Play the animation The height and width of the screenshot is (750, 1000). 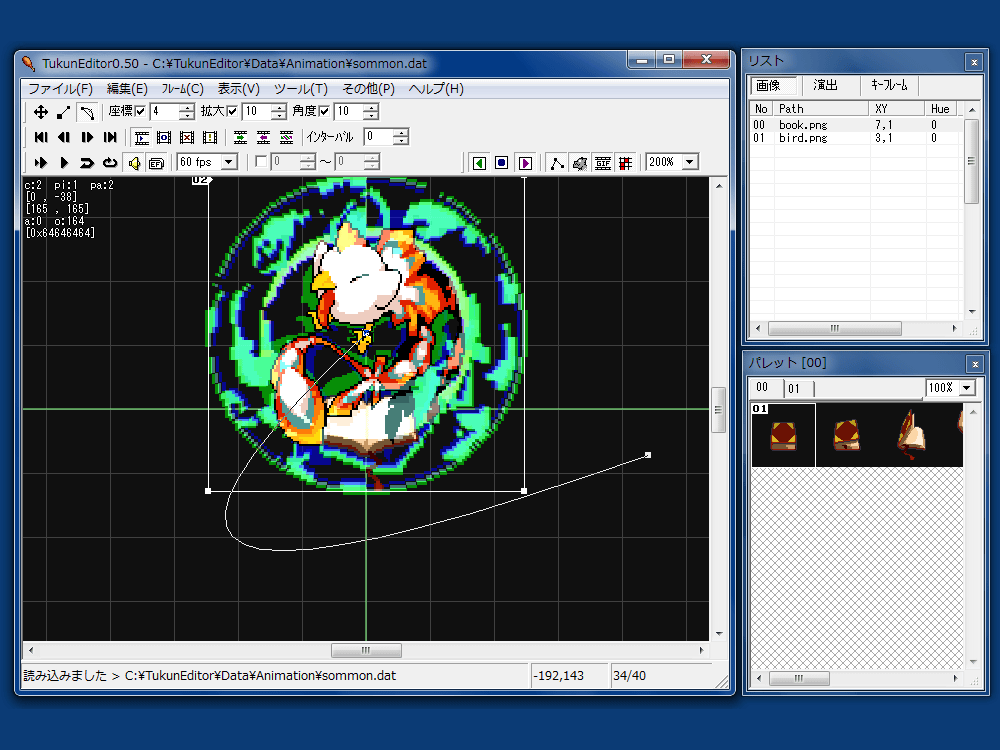[64, 163]
